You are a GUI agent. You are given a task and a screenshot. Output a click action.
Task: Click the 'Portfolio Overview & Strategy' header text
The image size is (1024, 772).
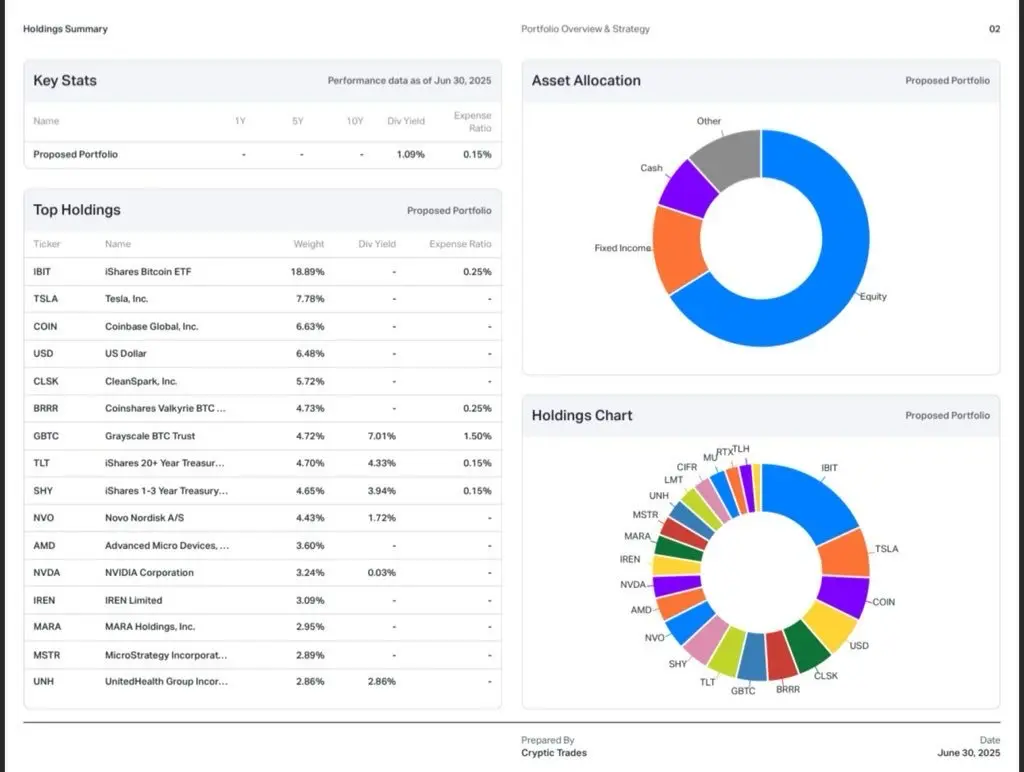pos(586,29)
